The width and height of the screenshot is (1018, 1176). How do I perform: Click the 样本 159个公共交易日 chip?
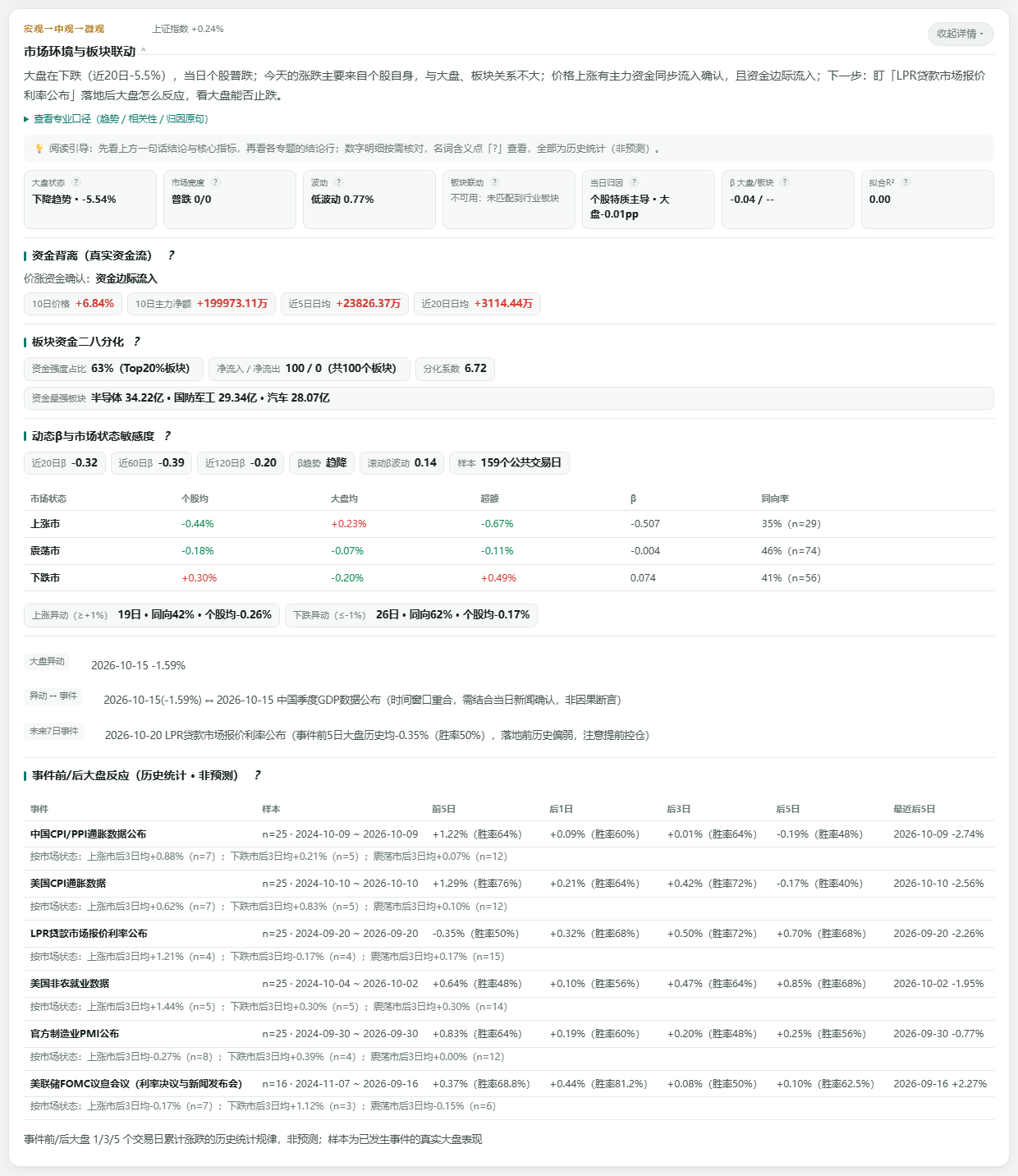[509, 463]
